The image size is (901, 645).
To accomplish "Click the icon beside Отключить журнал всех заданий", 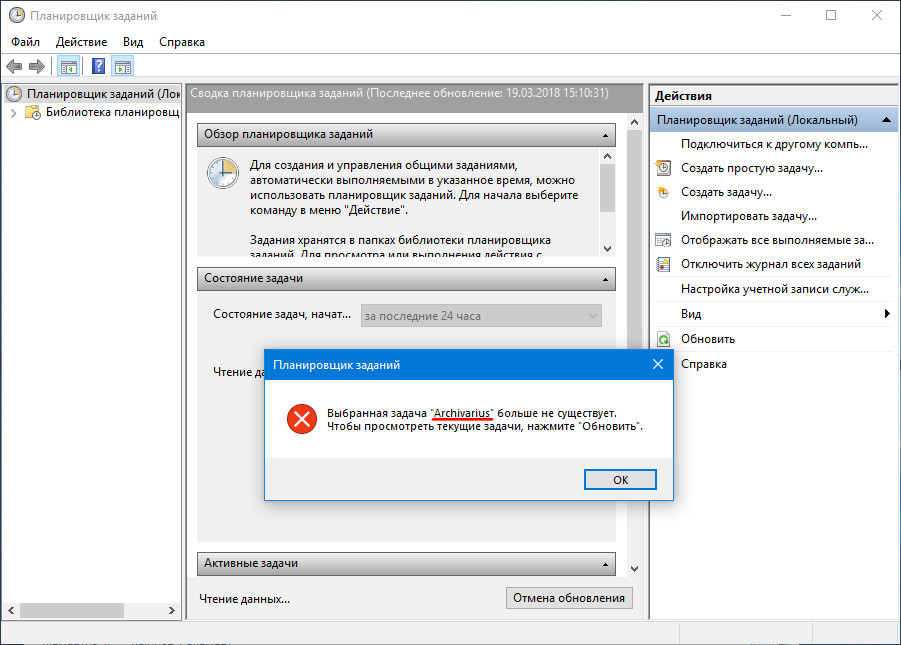I will click(x=663, y=264).
